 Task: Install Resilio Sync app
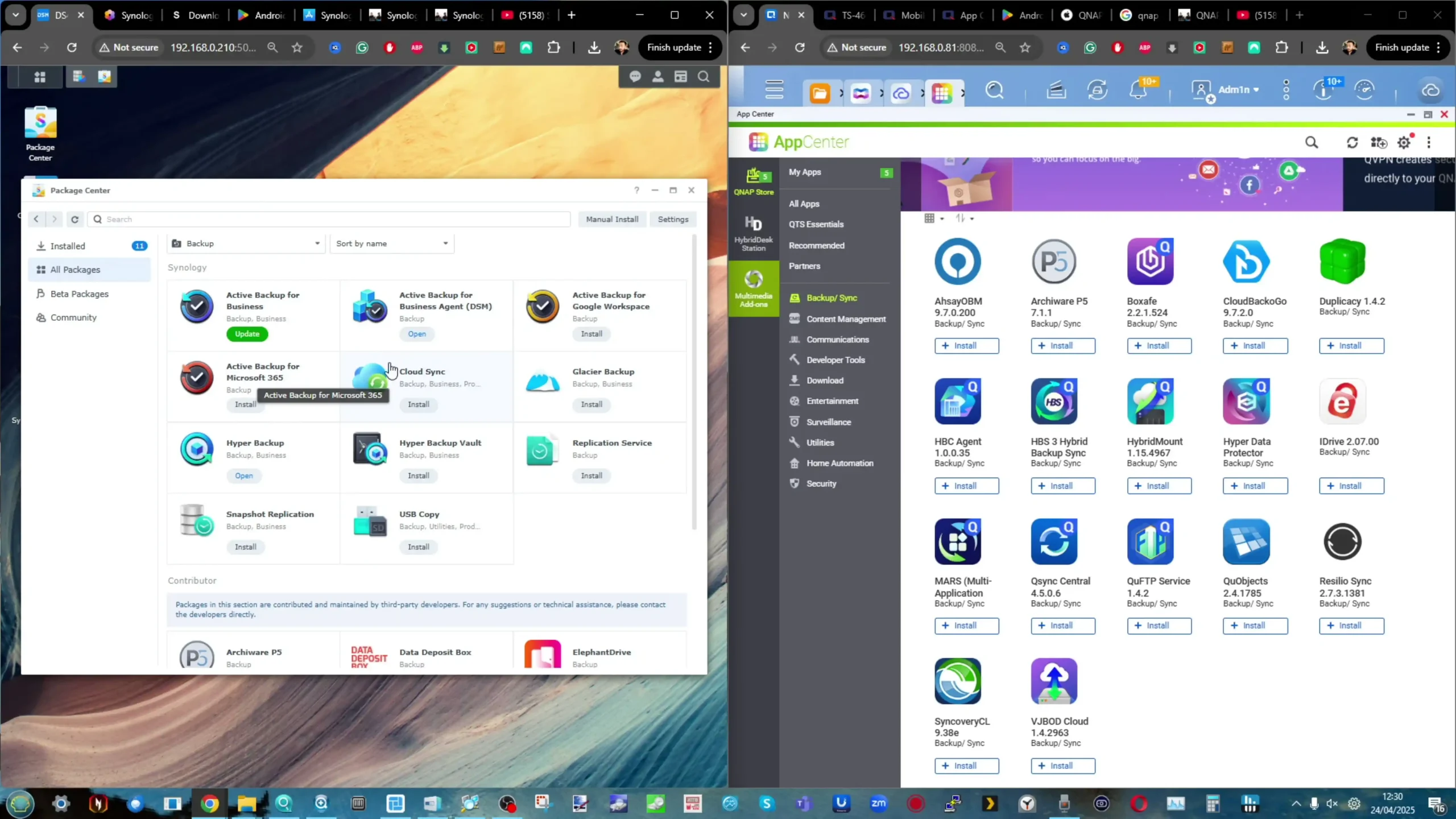(x=1351, y=626)
